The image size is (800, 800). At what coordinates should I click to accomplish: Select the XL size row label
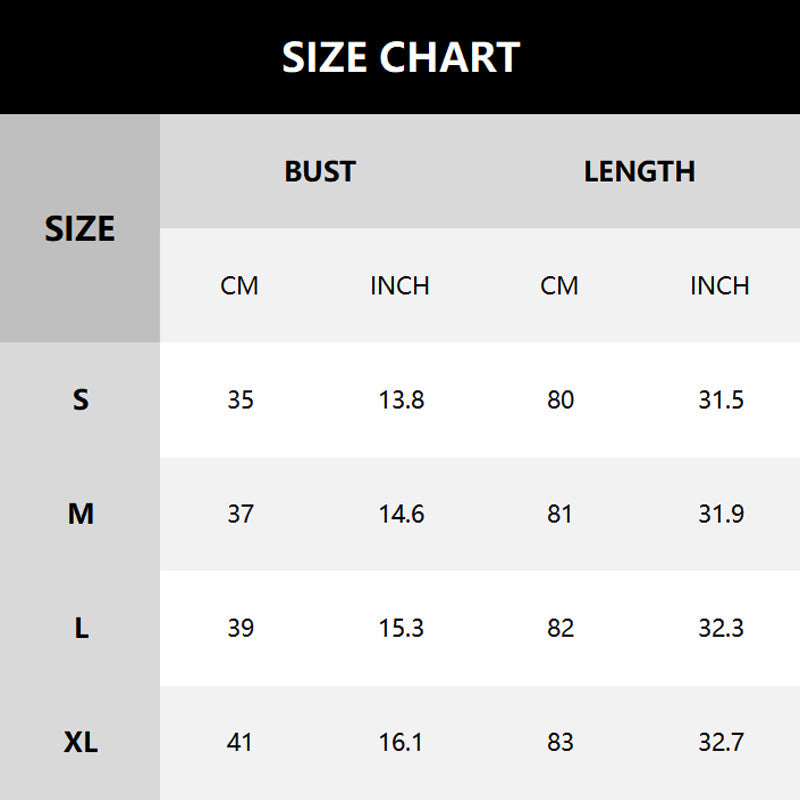(80, 742)
